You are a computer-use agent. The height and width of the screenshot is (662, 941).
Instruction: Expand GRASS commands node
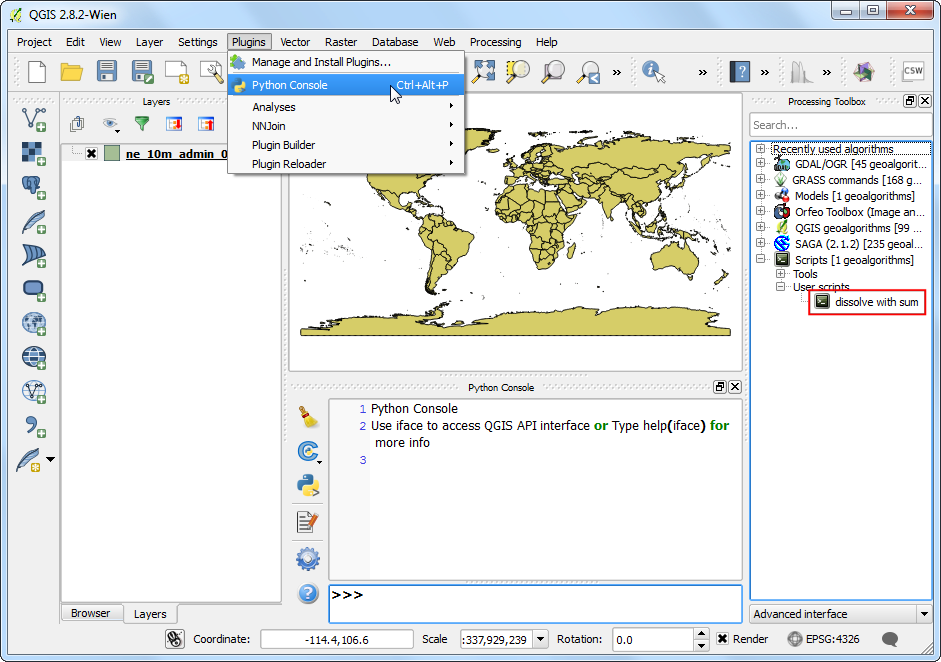(x=760, y=179)
